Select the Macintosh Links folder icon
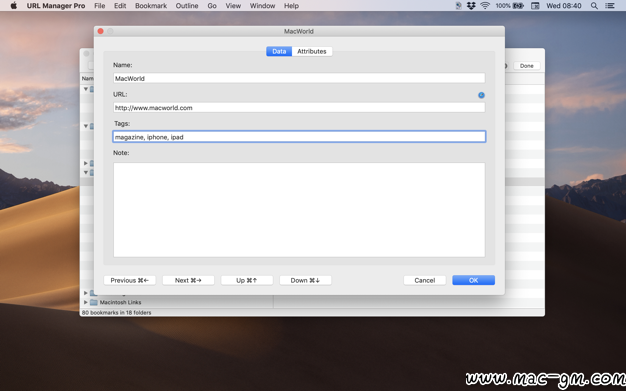Viewport: 626px width, 391px height. point(94,302)
